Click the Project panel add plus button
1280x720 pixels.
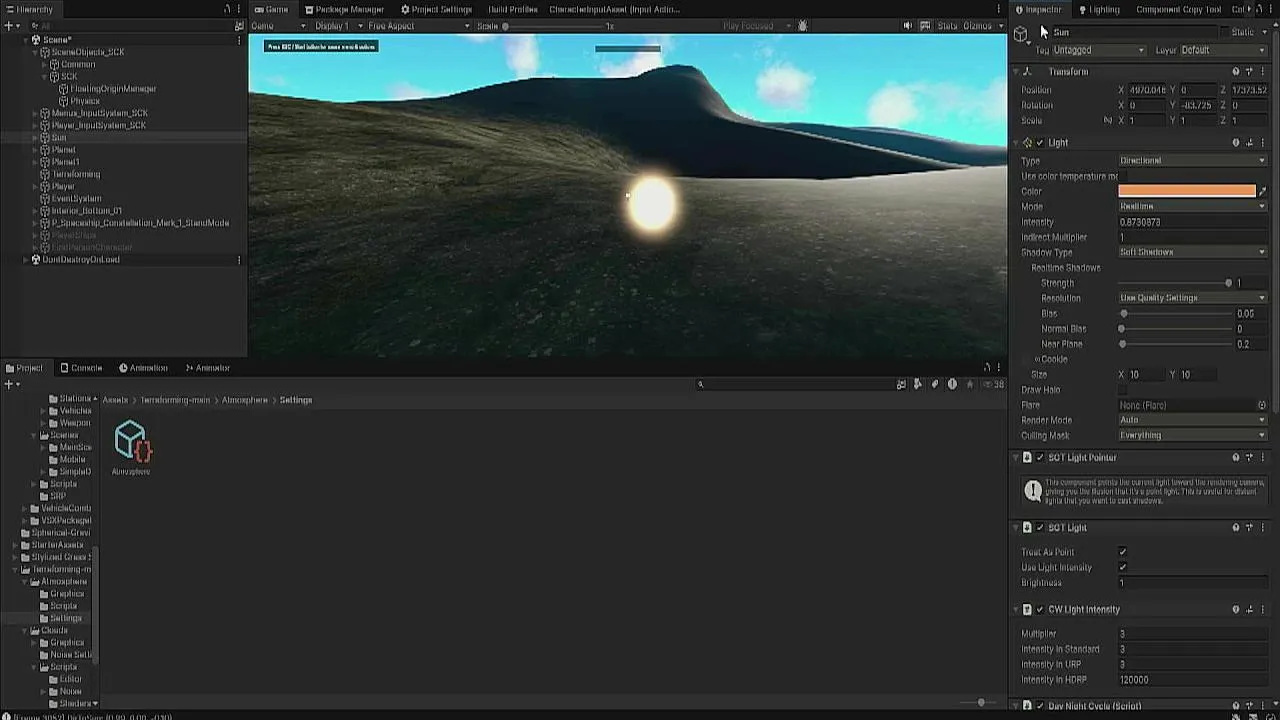coord(9,384)
